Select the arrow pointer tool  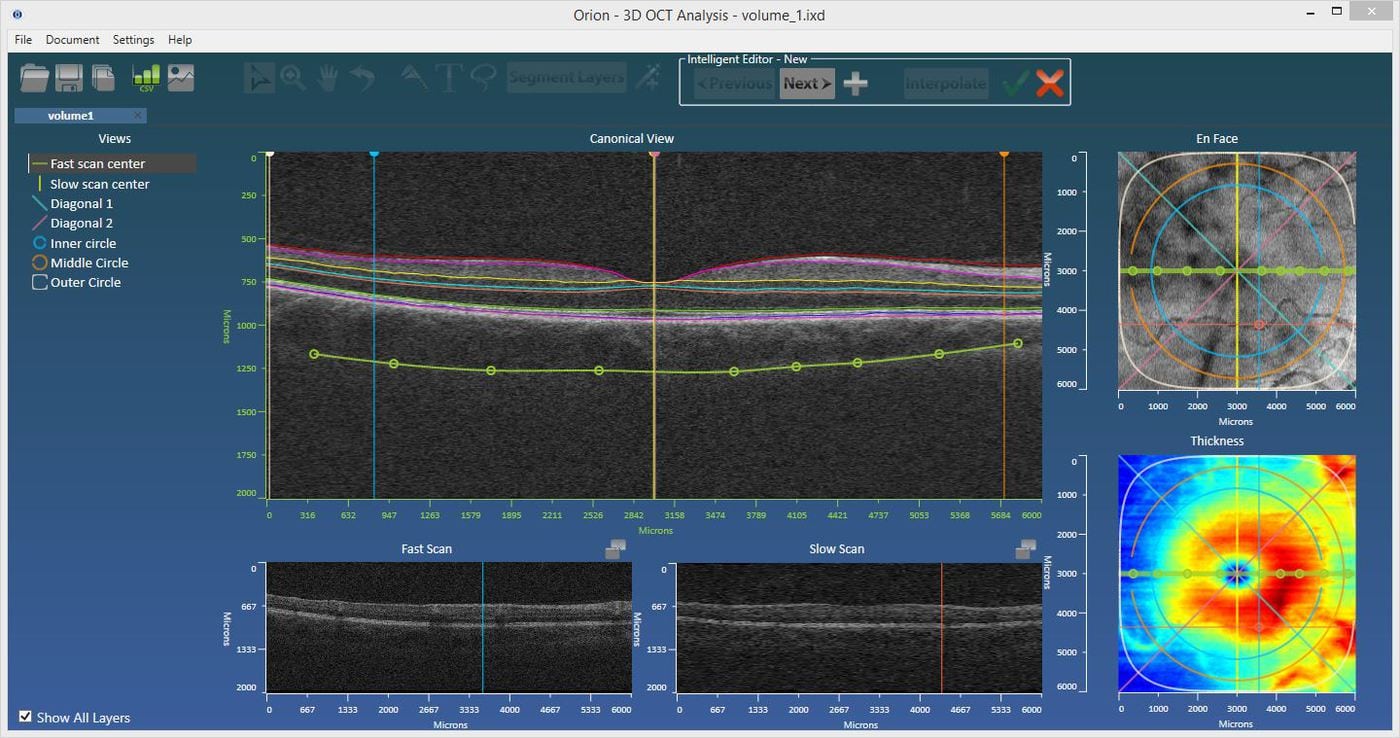point(260,78)
